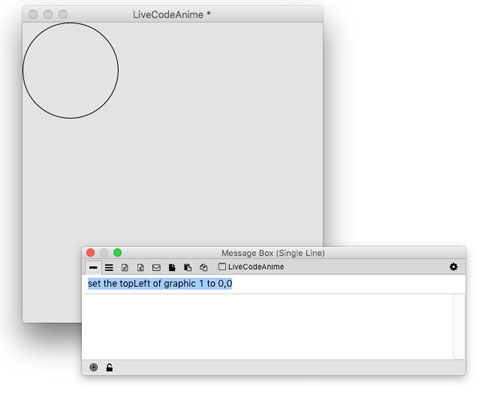
Task: Select the single line mode icon
Action: tap(93, 267)
